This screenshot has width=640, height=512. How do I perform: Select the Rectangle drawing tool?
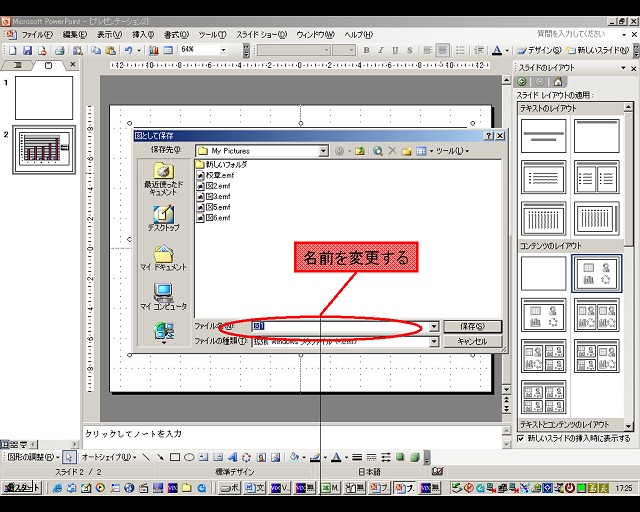[x=175, y=457]
